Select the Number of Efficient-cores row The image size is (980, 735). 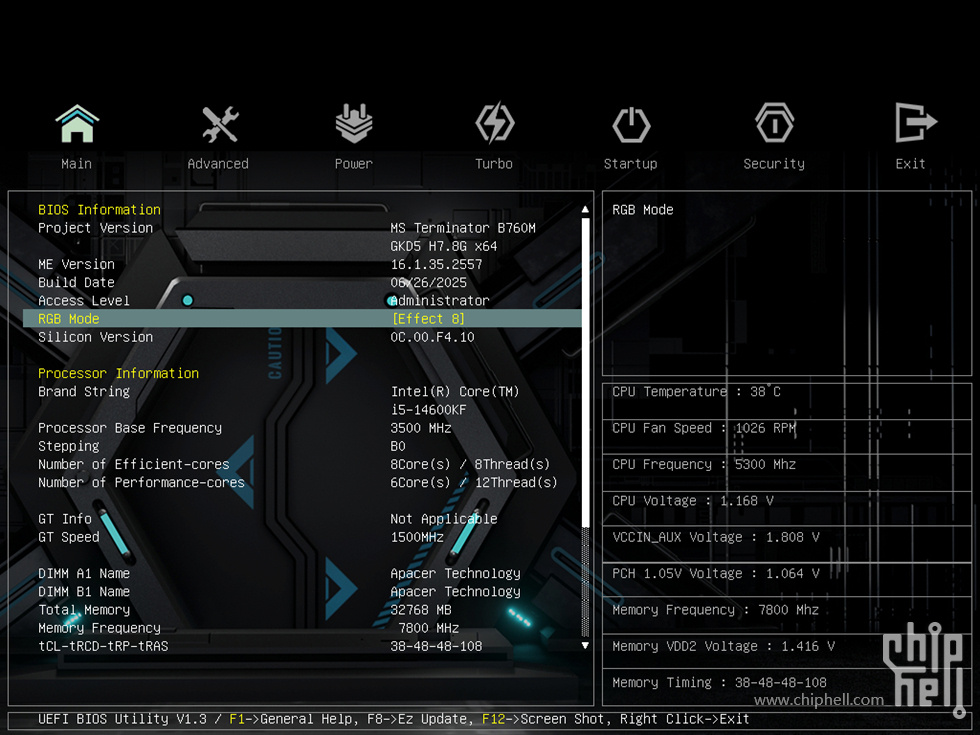[134, 464]
